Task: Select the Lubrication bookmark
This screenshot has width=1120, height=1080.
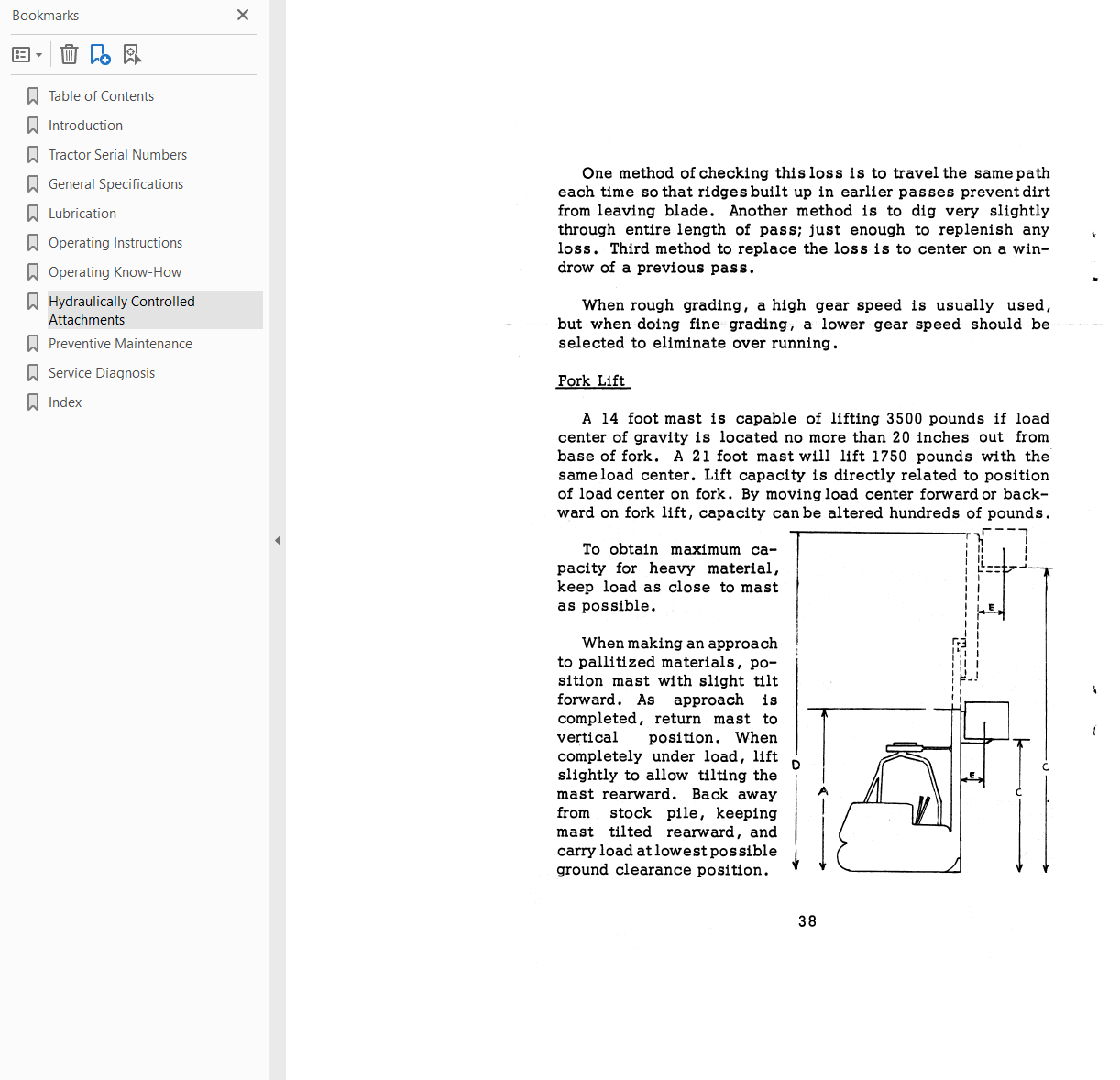Action: [x=82, y=214]
